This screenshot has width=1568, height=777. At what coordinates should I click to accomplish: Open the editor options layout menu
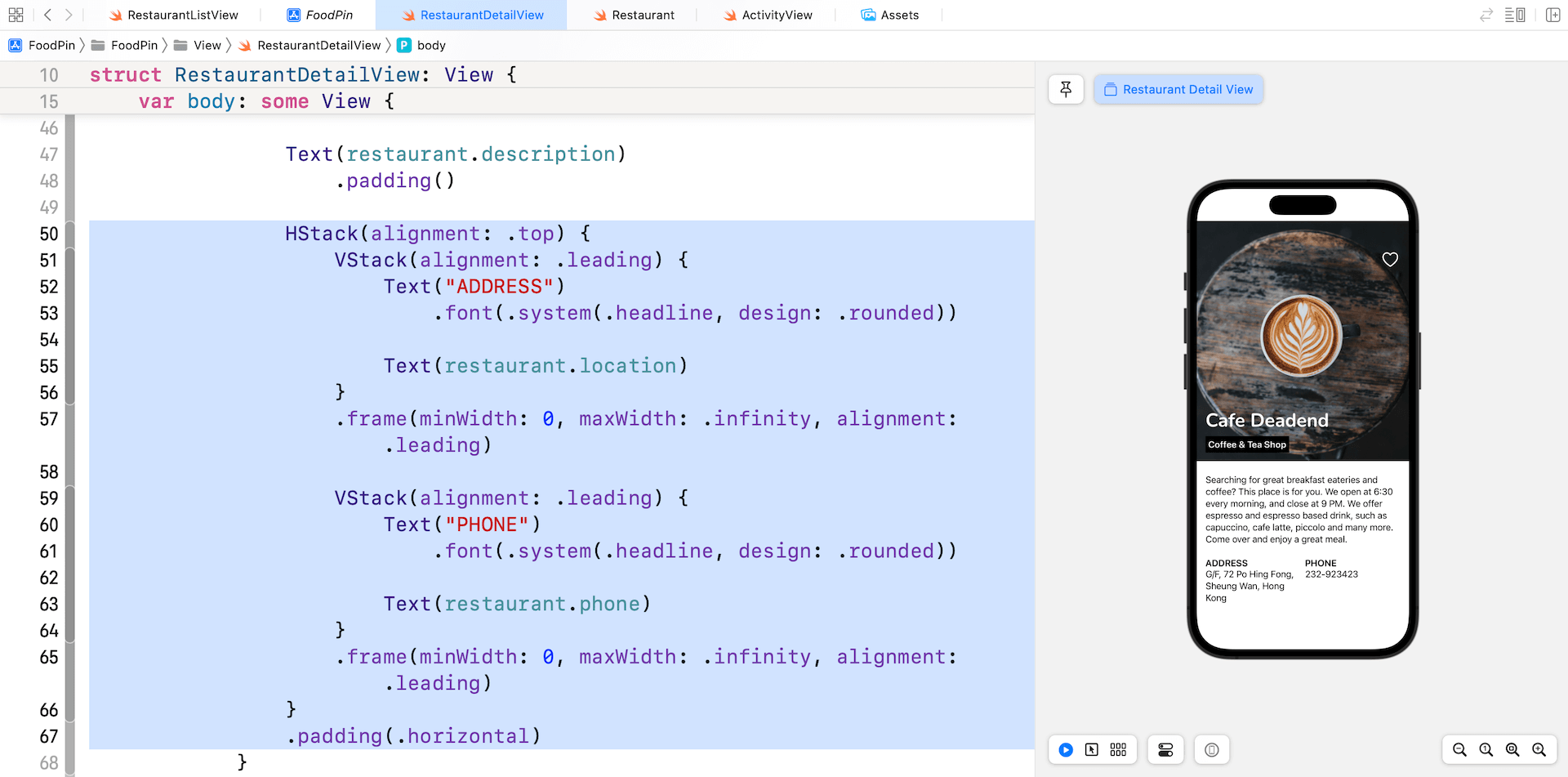pos(1515,15)
